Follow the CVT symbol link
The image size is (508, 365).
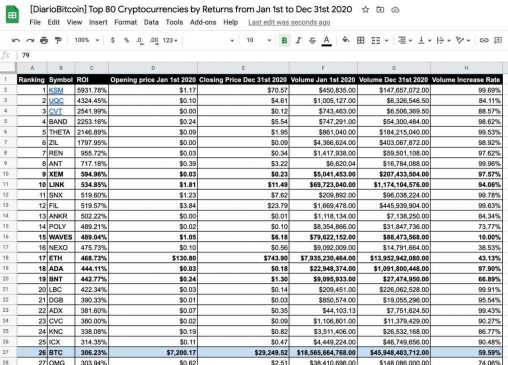[55, 111]
